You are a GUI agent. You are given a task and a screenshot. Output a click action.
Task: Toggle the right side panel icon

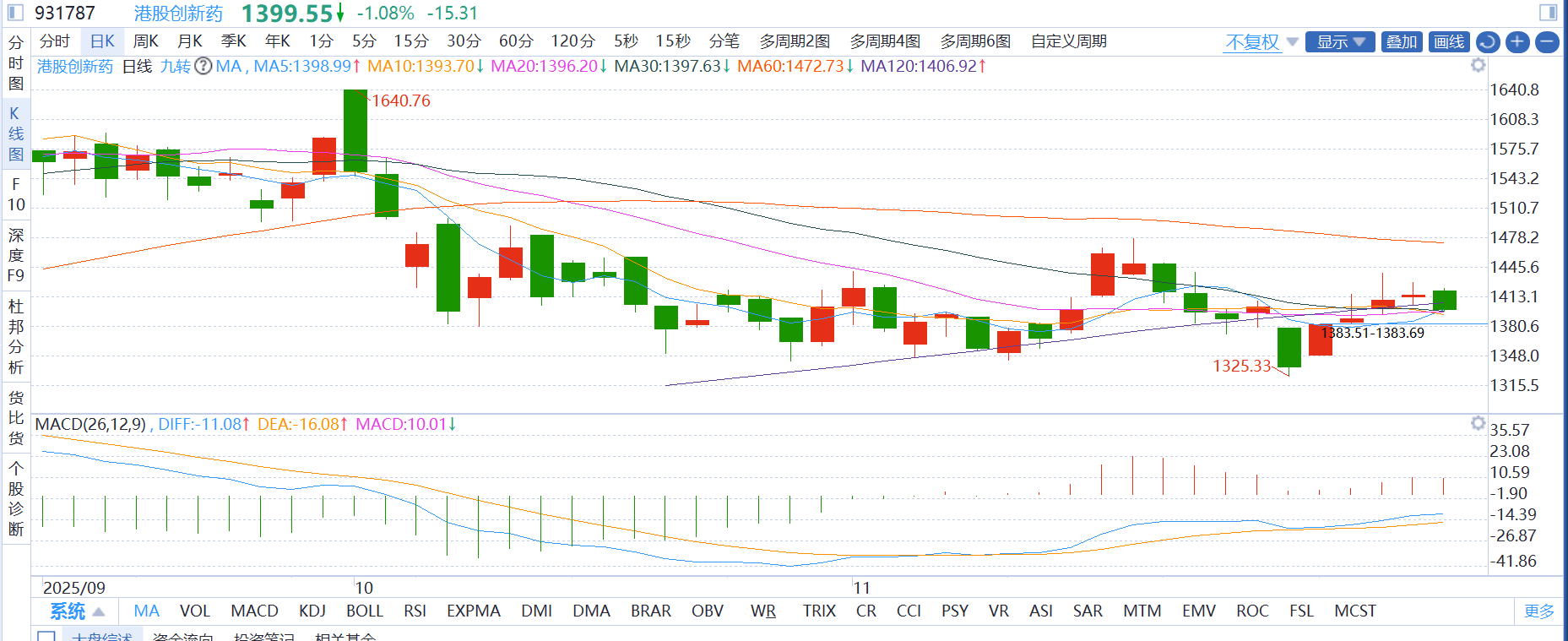tap(1548, 13)
